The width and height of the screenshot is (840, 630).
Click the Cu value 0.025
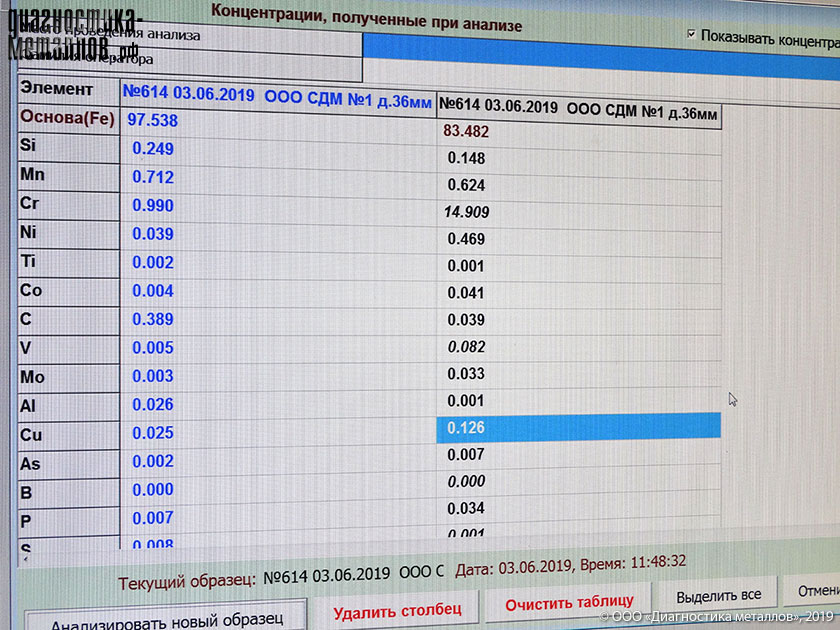153,432
